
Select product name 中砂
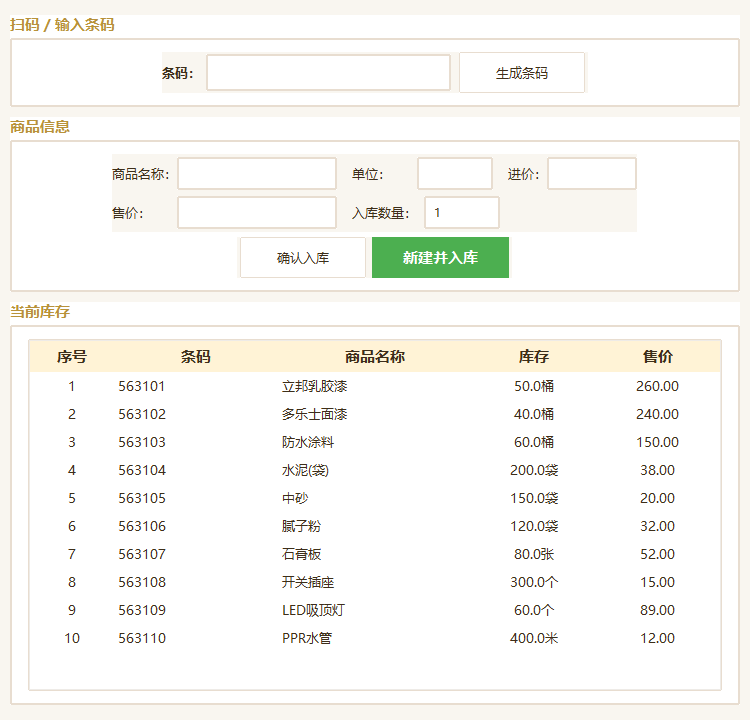pos(295,498)
